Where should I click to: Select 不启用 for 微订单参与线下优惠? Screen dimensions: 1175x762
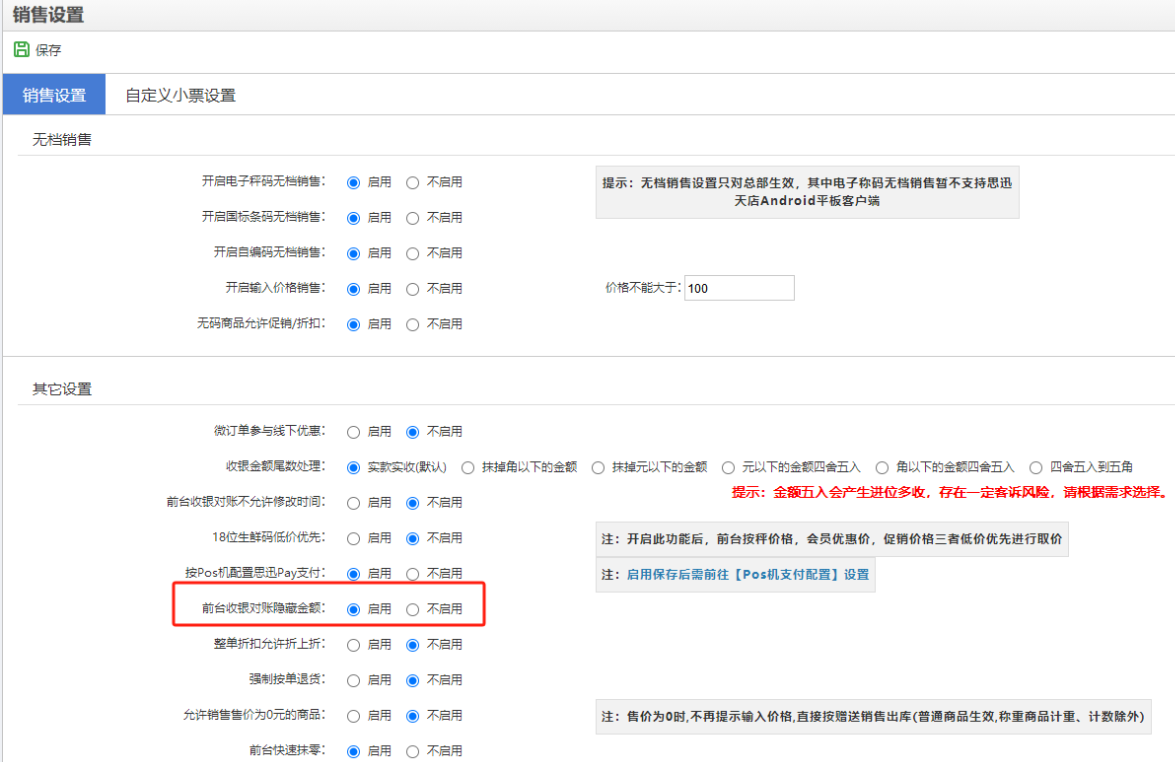point(412,432)
